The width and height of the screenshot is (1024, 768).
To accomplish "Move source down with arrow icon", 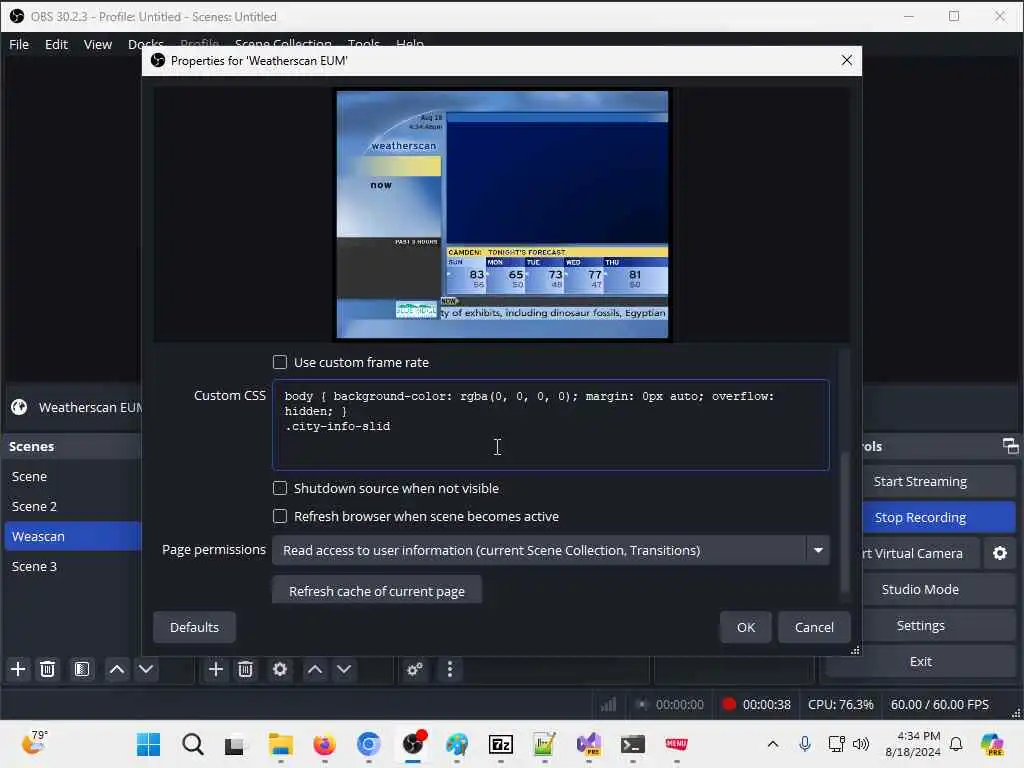I will 344,669.
